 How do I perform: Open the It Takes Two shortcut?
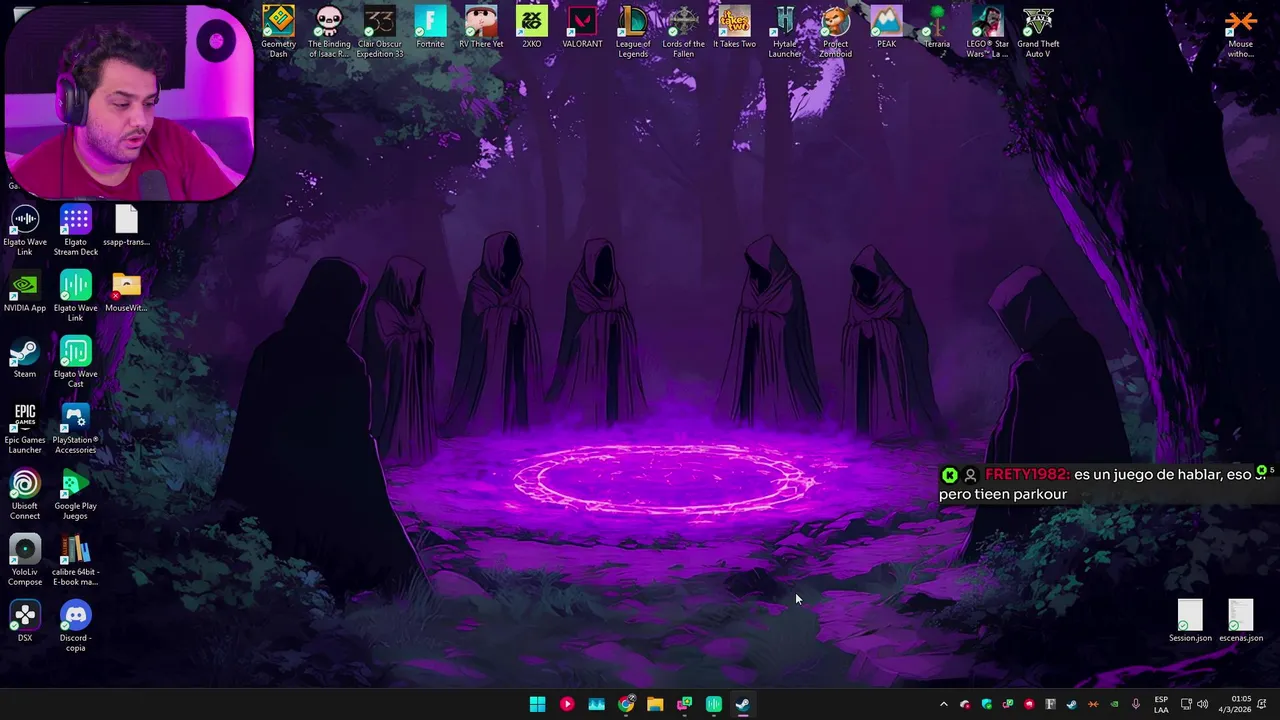734,27
